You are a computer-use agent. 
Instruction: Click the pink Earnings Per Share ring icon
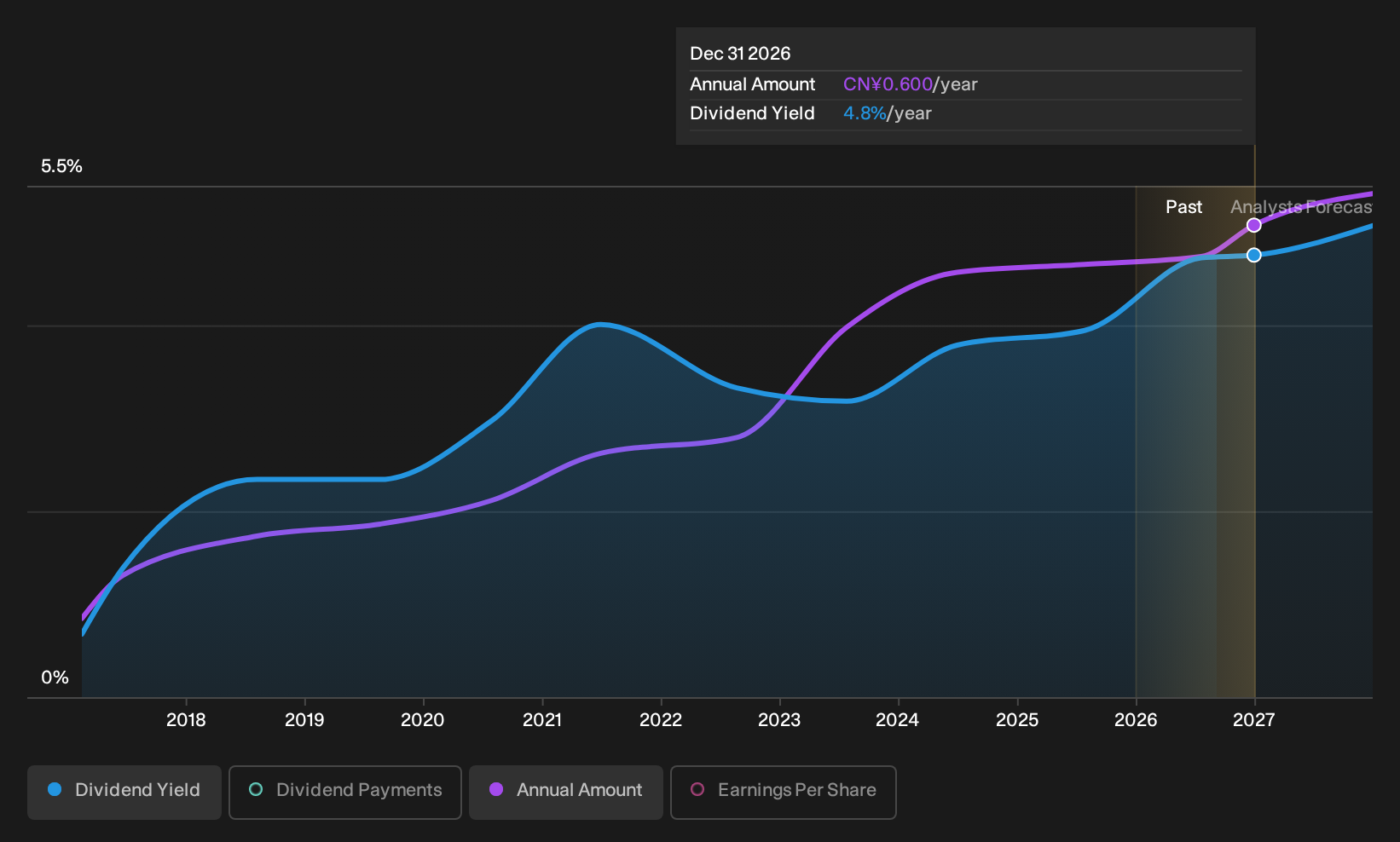pos(697,789)
